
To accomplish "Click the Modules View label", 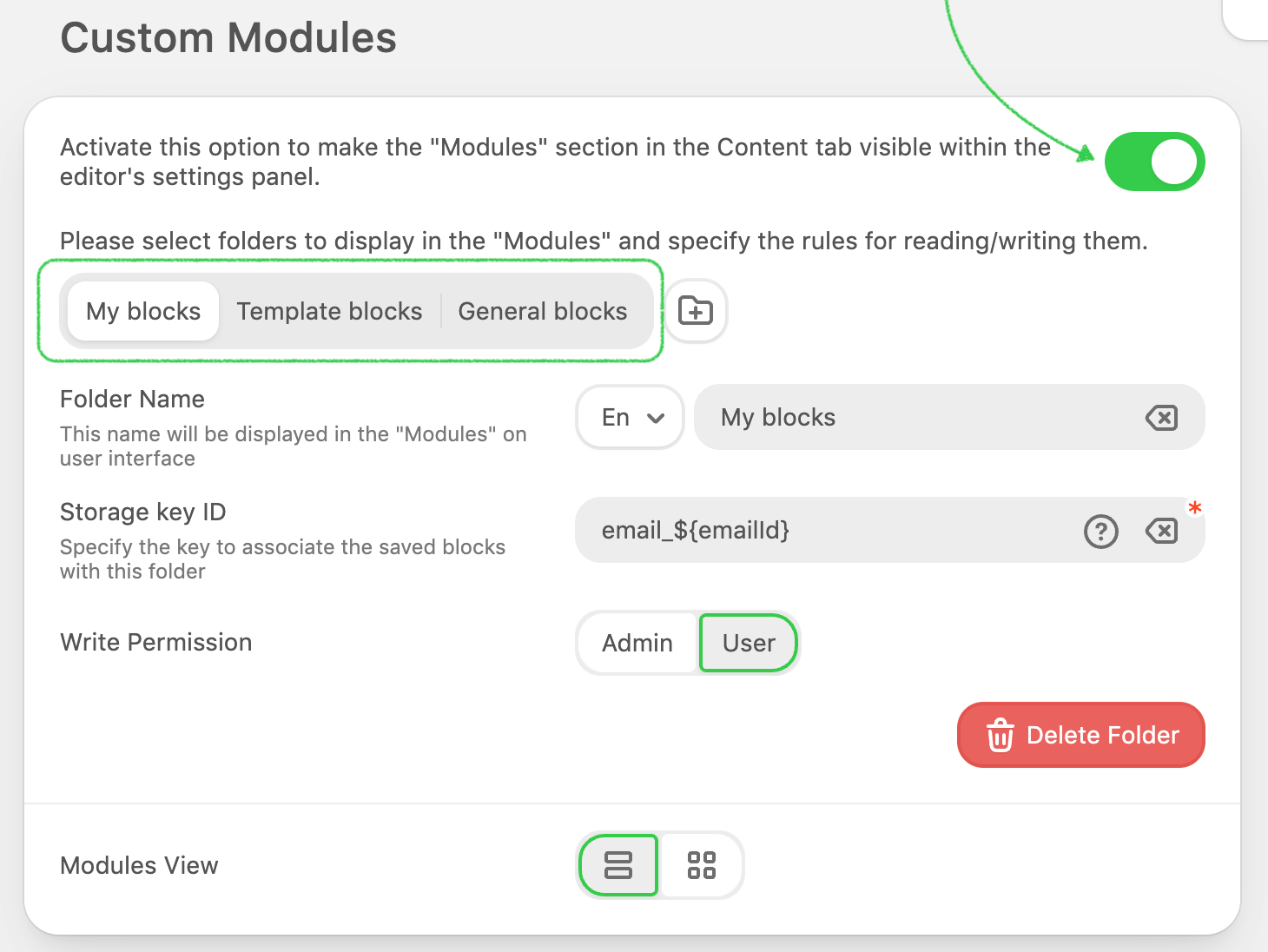I will tap(139, 865).
